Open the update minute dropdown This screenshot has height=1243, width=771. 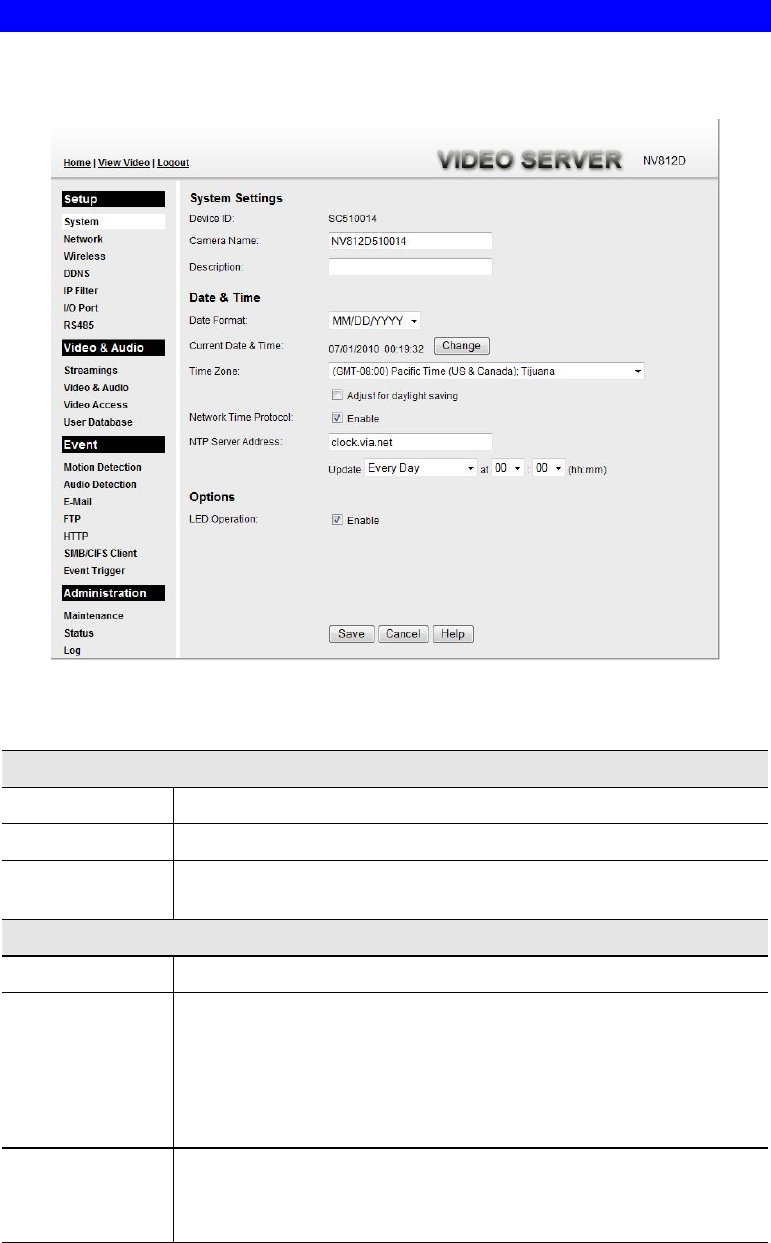pyautogui.click(x=551, y=468)
